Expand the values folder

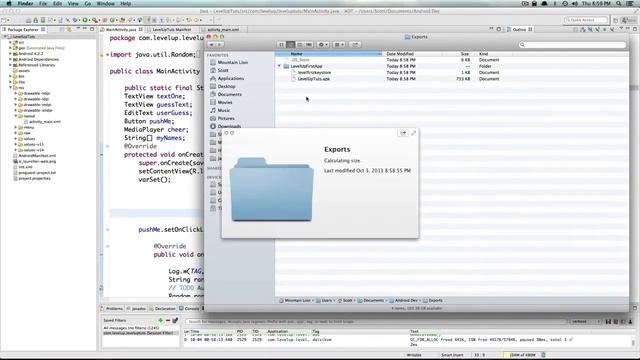pos(16,138)
